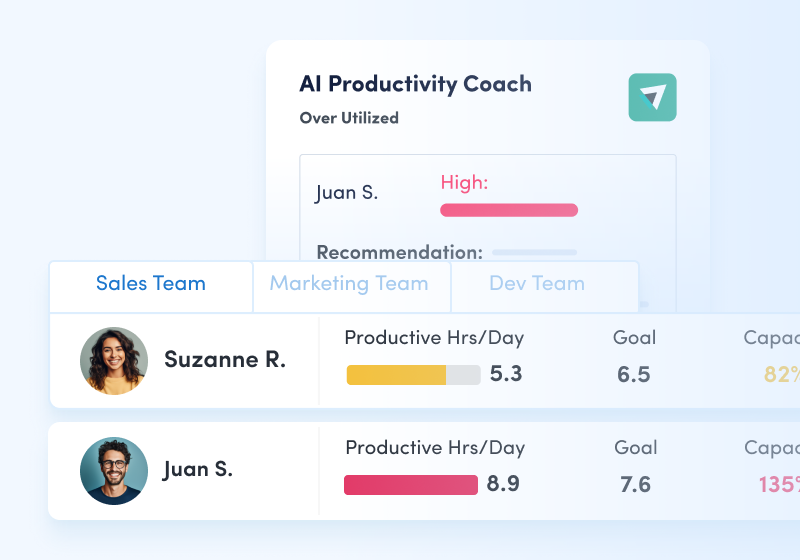This screenshot has height=560, width=800.
Task: Switch to the Marketing Team tab
Action: click(349, 283)
